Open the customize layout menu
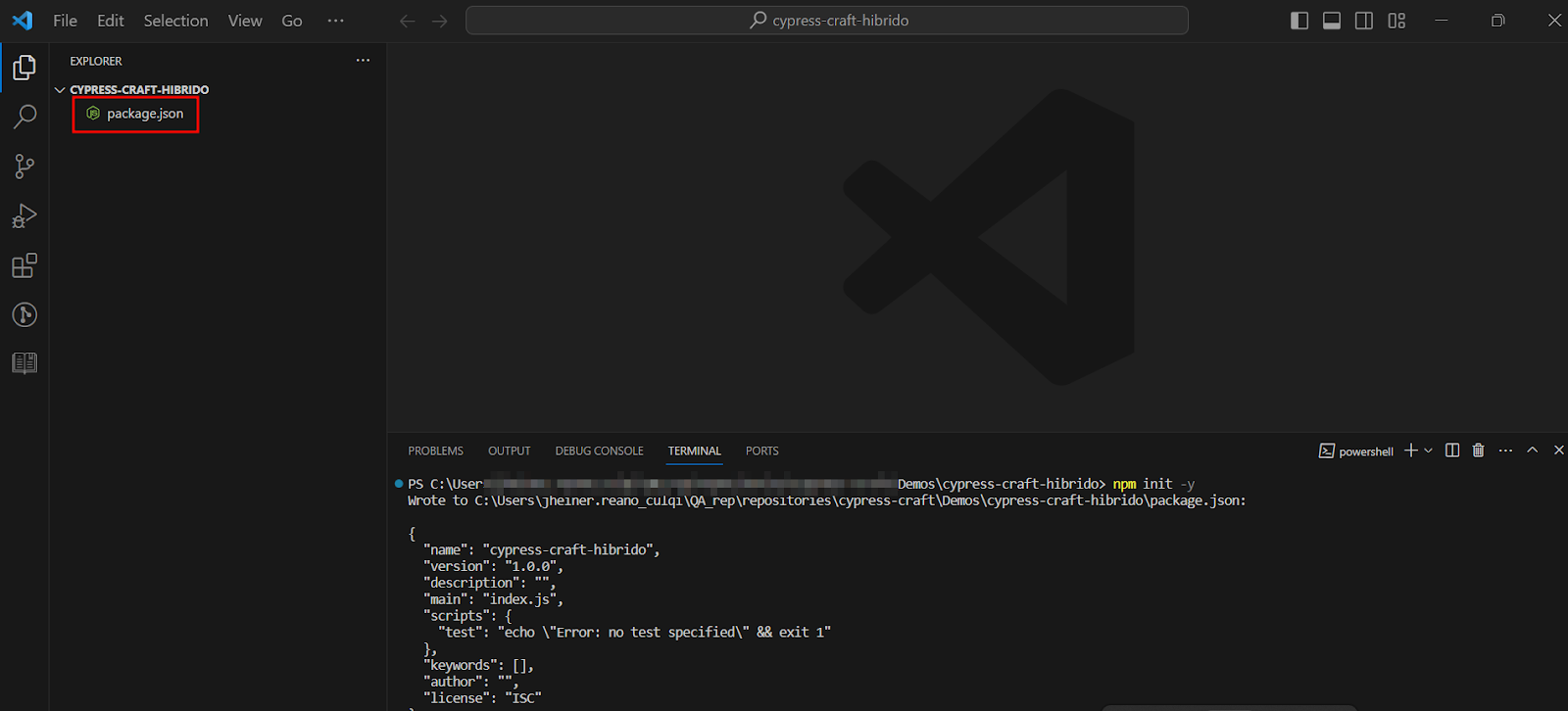The image size is (1568, 711). (1396, 21)
